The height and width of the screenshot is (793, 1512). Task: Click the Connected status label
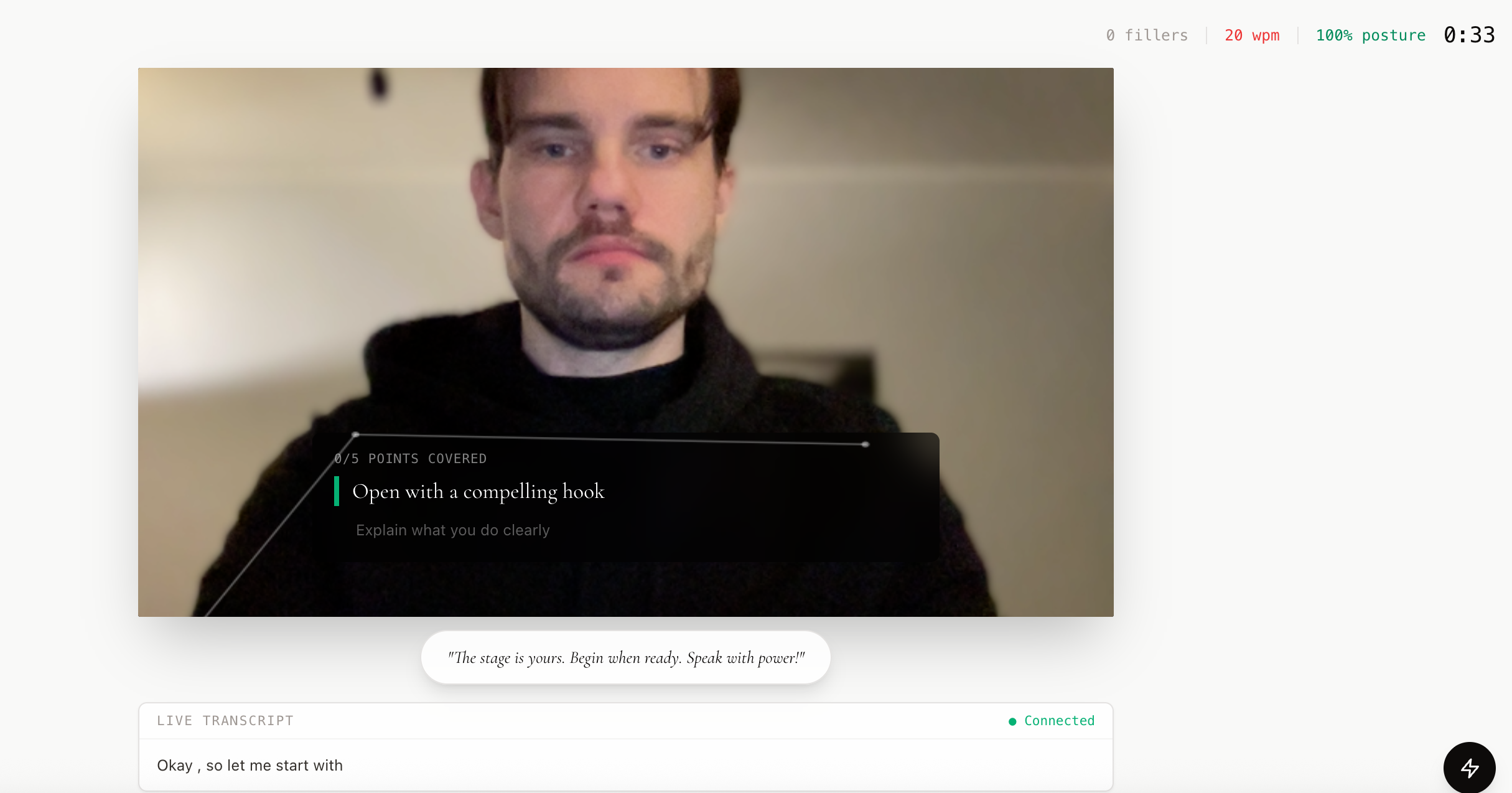point(1059,721)
